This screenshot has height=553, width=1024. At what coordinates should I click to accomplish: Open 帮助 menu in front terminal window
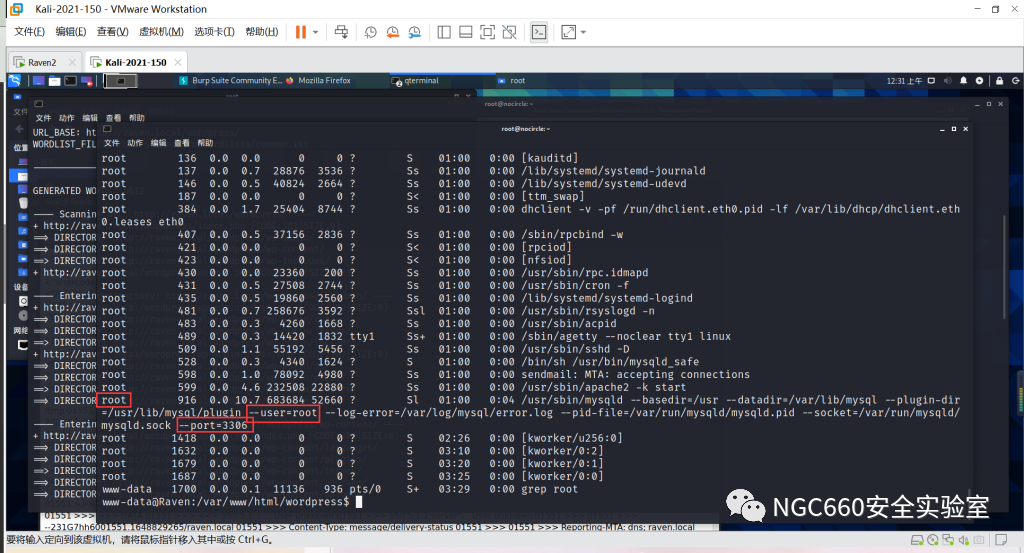(x=205, y=143)
